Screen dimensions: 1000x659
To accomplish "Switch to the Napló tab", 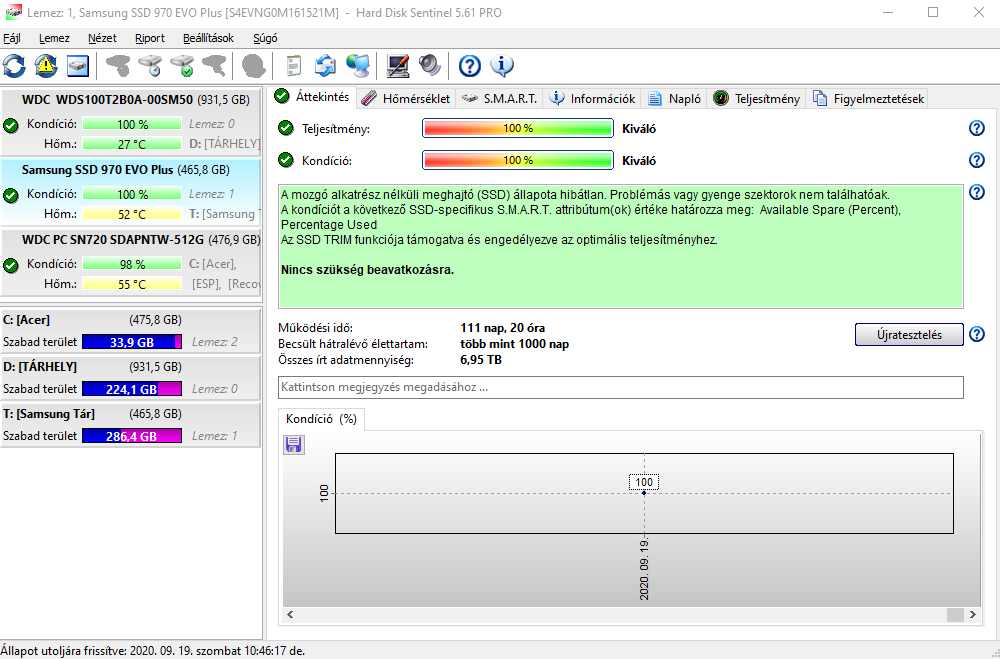I will point(674,99).
